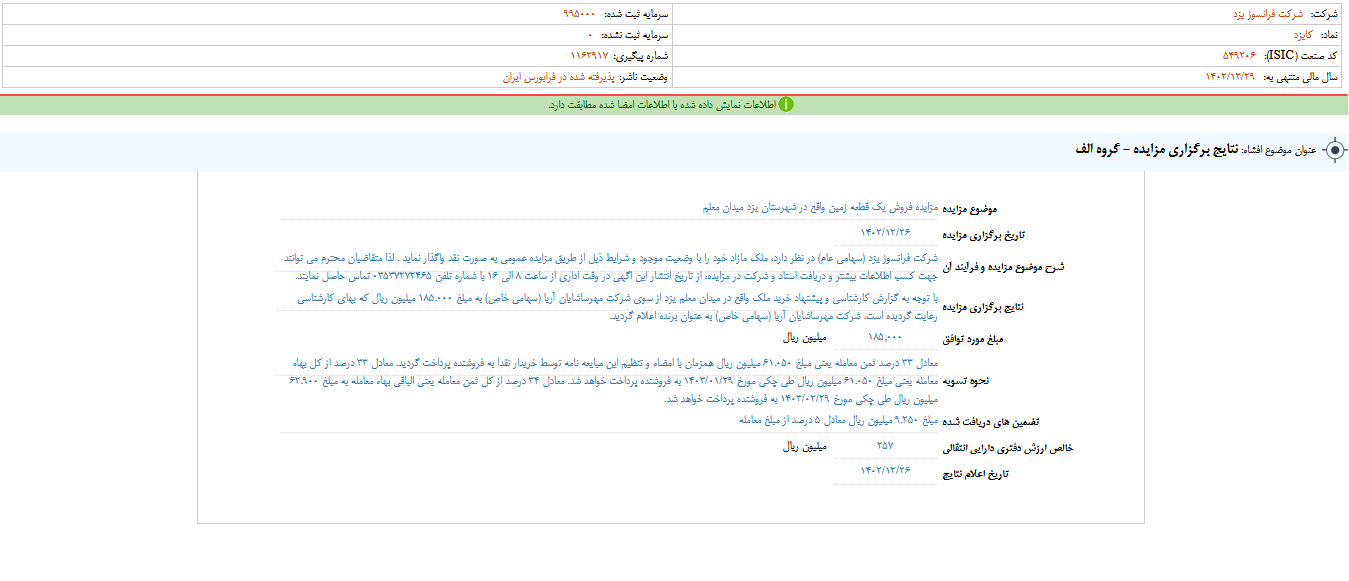Viewport: 1349px width, 581px height.
Task: Select the agreed amount value 185,000
Action: tap(885, 339)
